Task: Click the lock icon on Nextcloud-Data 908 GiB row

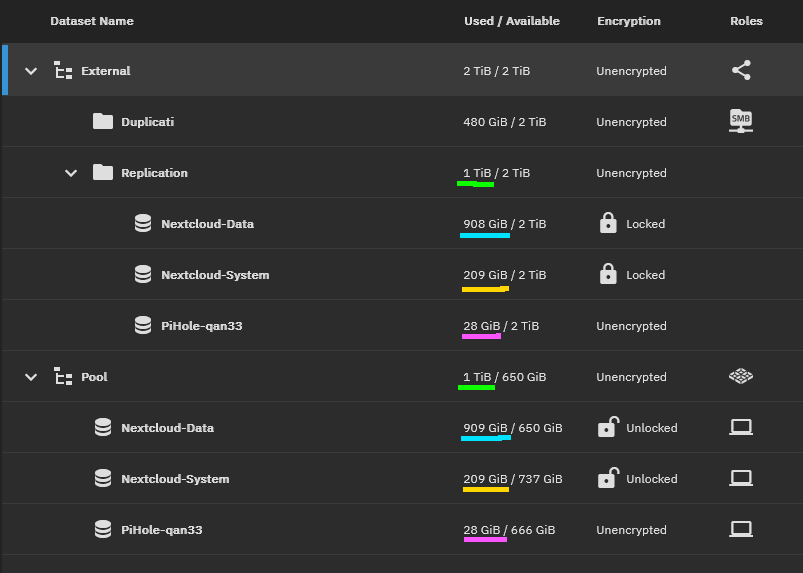Action: 608,223
